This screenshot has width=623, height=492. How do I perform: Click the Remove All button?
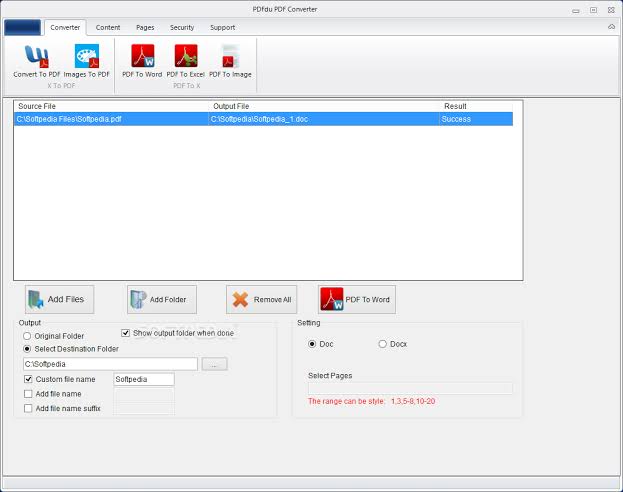click(261, 299)
